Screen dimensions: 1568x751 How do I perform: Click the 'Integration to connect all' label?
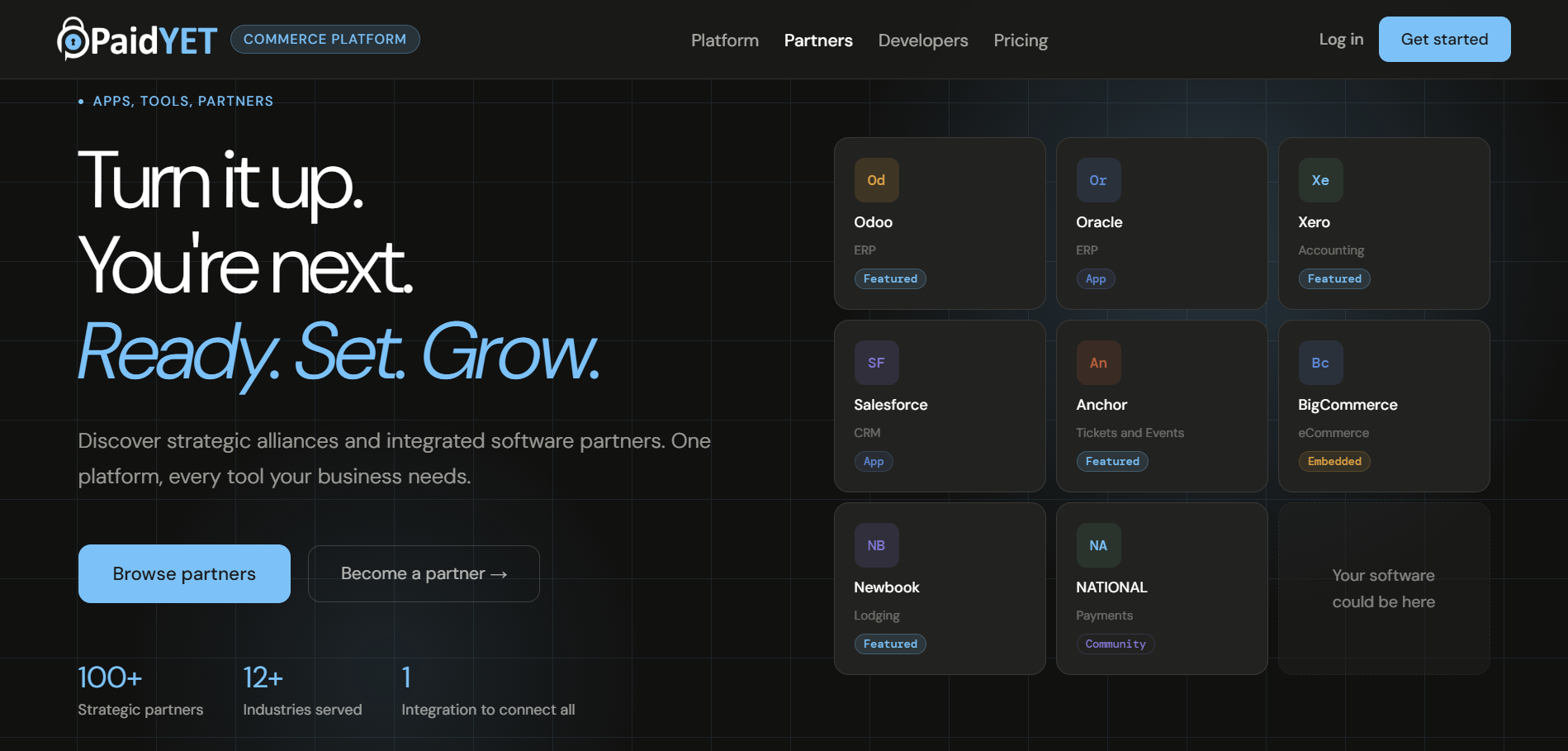(488, 710)
